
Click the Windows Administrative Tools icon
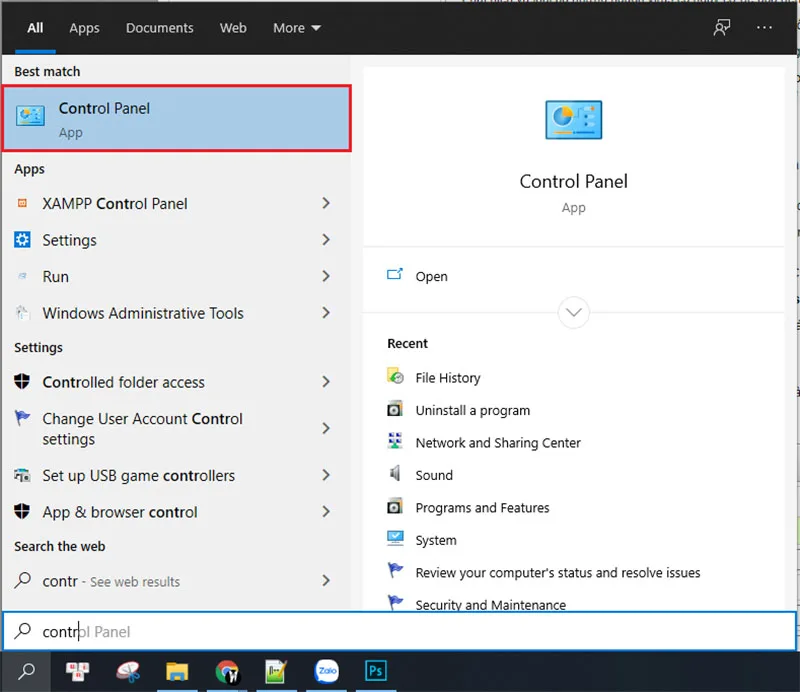coord(22,312)
